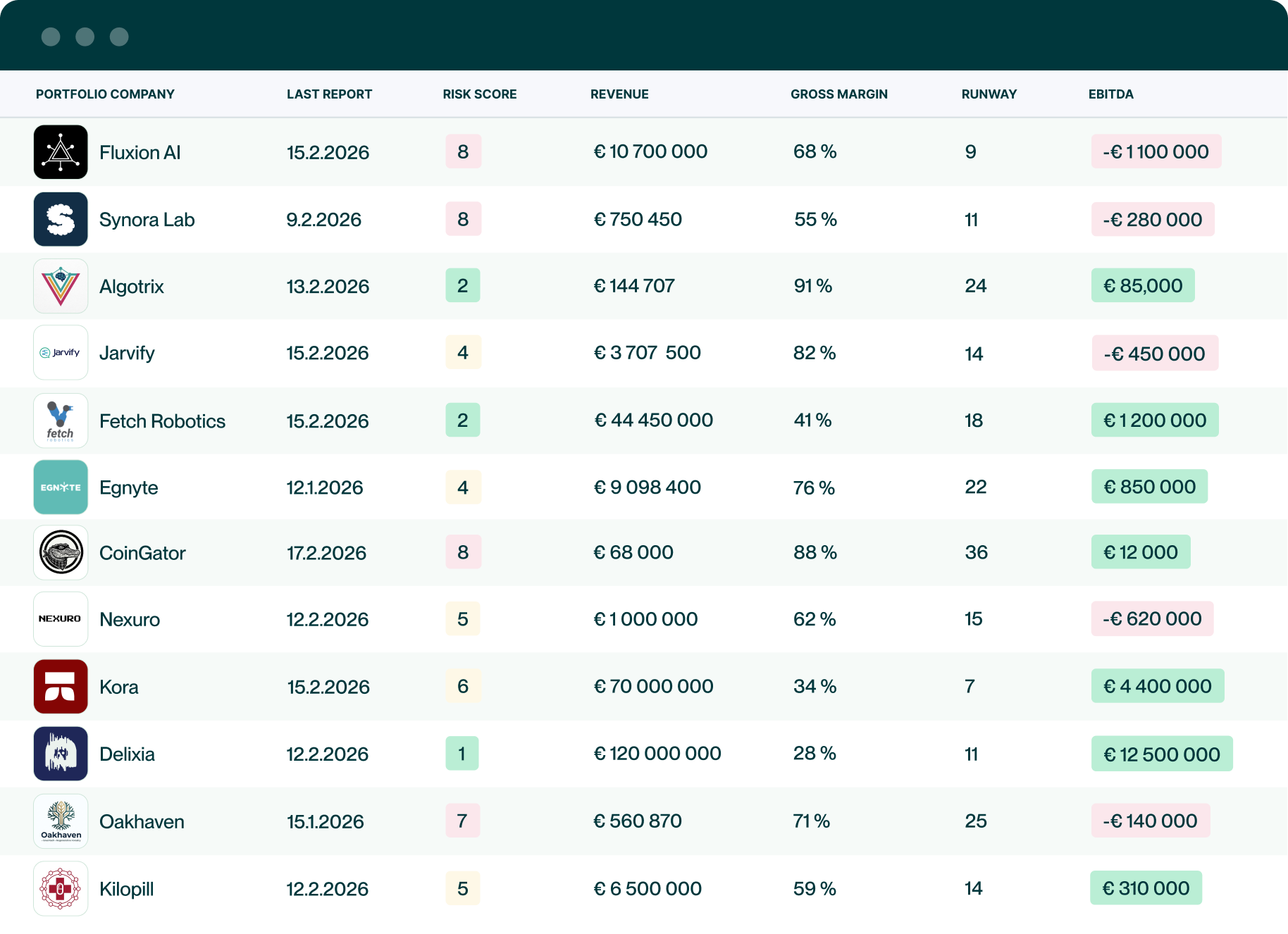Open the Jarvify logo icon
This screenshot has width=1288, height=934.
61,352
